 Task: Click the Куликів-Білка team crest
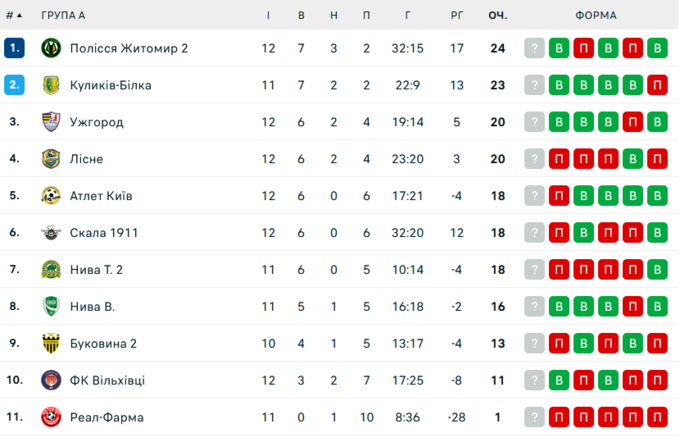(51, 85)
